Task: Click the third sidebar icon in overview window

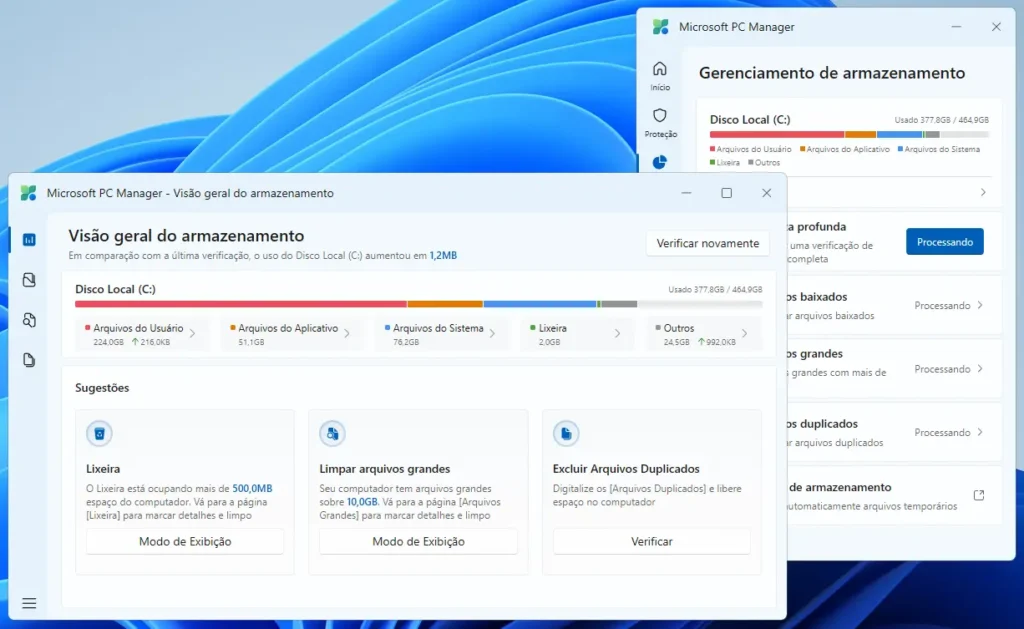Action: coord(28,320)
